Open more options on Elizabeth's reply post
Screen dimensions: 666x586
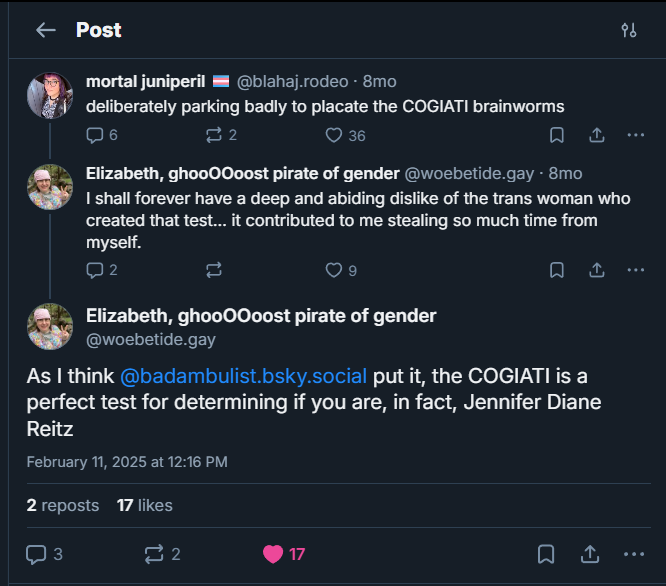(x=635, y=269)
